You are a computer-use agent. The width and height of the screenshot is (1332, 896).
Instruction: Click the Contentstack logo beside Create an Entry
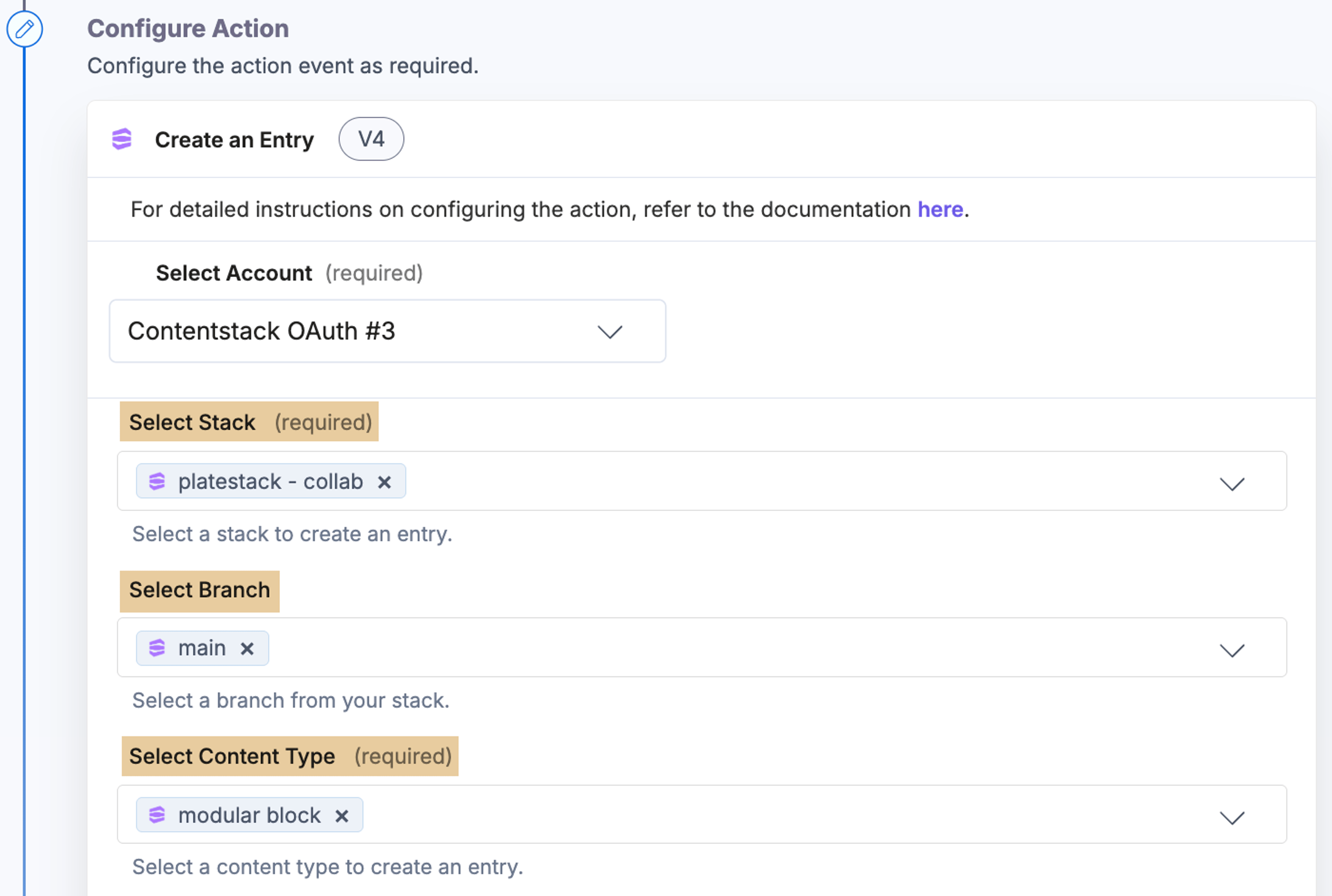coord(122,139)
